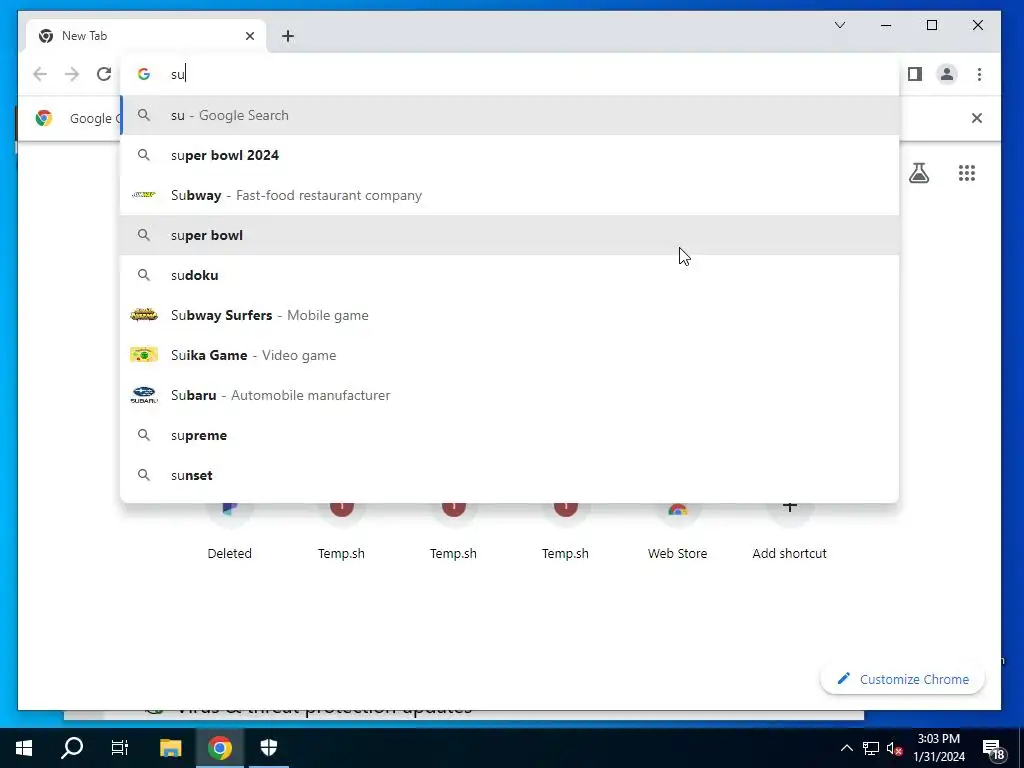Choose the 'sudoku' suggestion
Screen dimensions: 1024x768
coord(510,275)
